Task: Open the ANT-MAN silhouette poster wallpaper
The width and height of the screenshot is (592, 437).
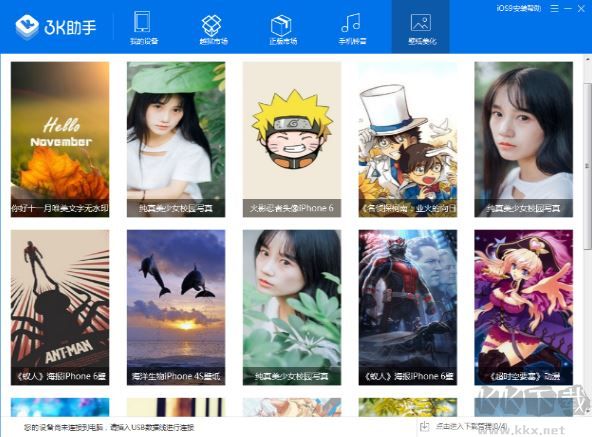Action: pos(60,307)
